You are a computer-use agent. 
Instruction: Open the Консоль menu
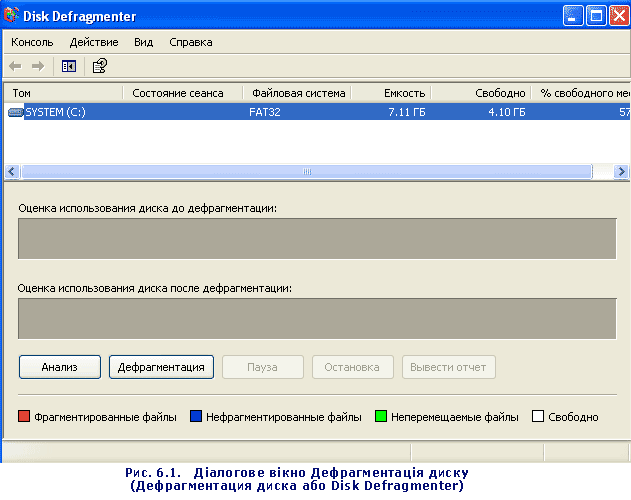[x=32, y=42]
